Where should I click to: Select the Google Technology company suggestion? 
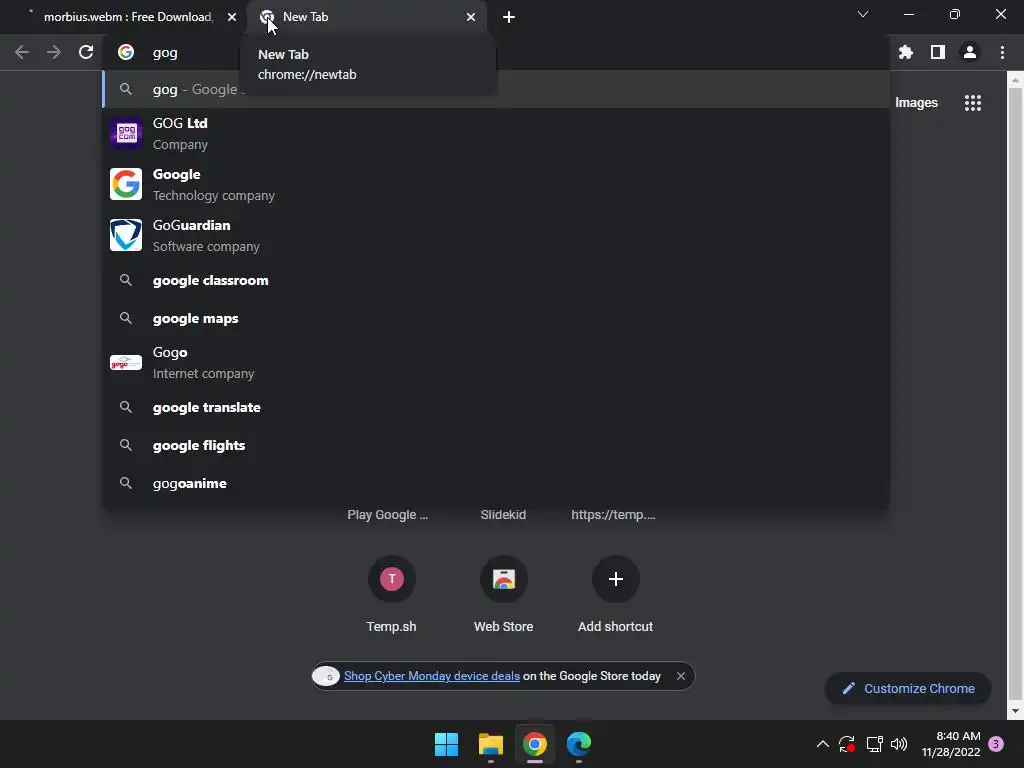coord(496,184)
